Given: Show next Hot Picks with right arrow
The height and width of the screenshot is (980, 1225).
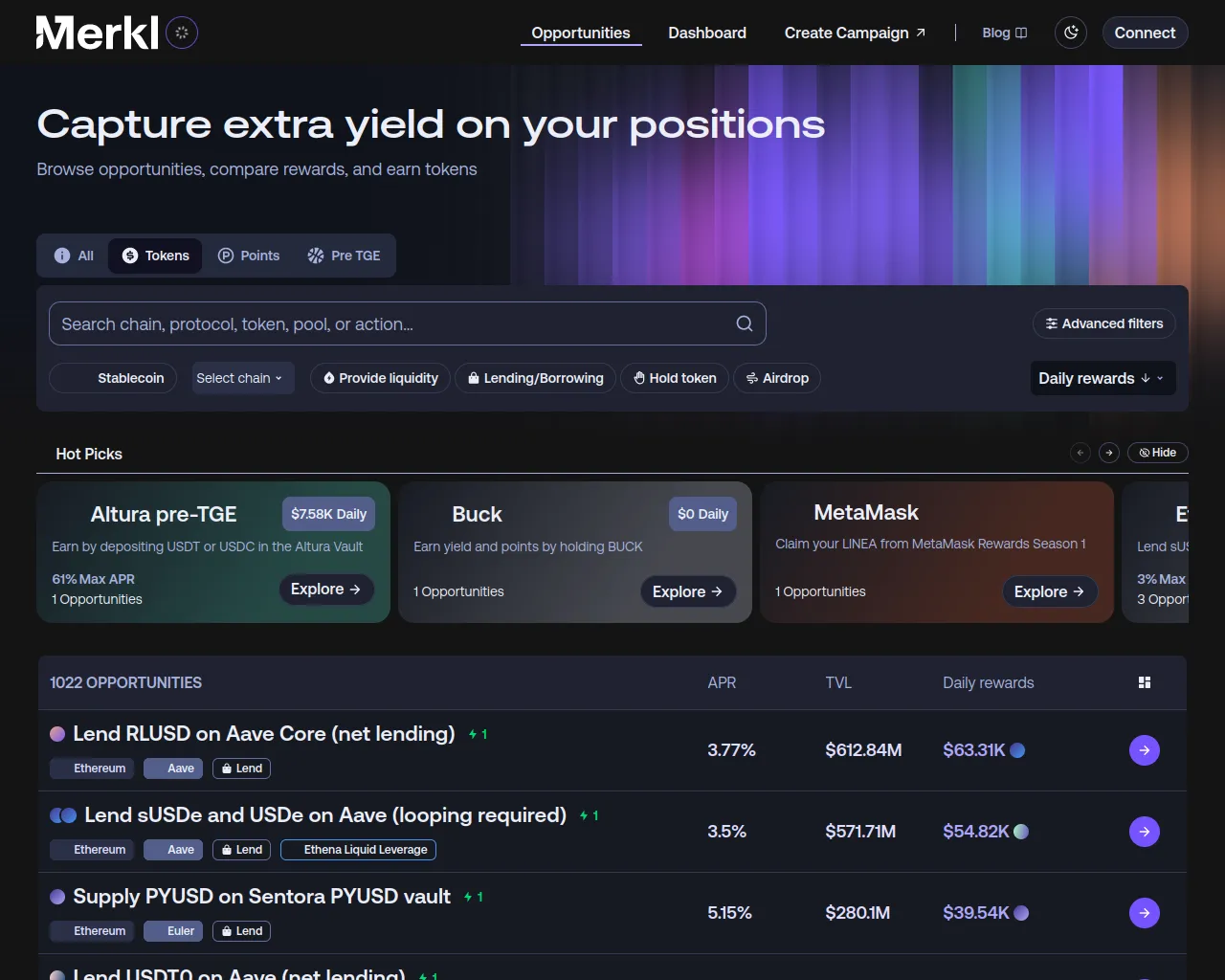Looking at the screenshot, I should 1109,453.
